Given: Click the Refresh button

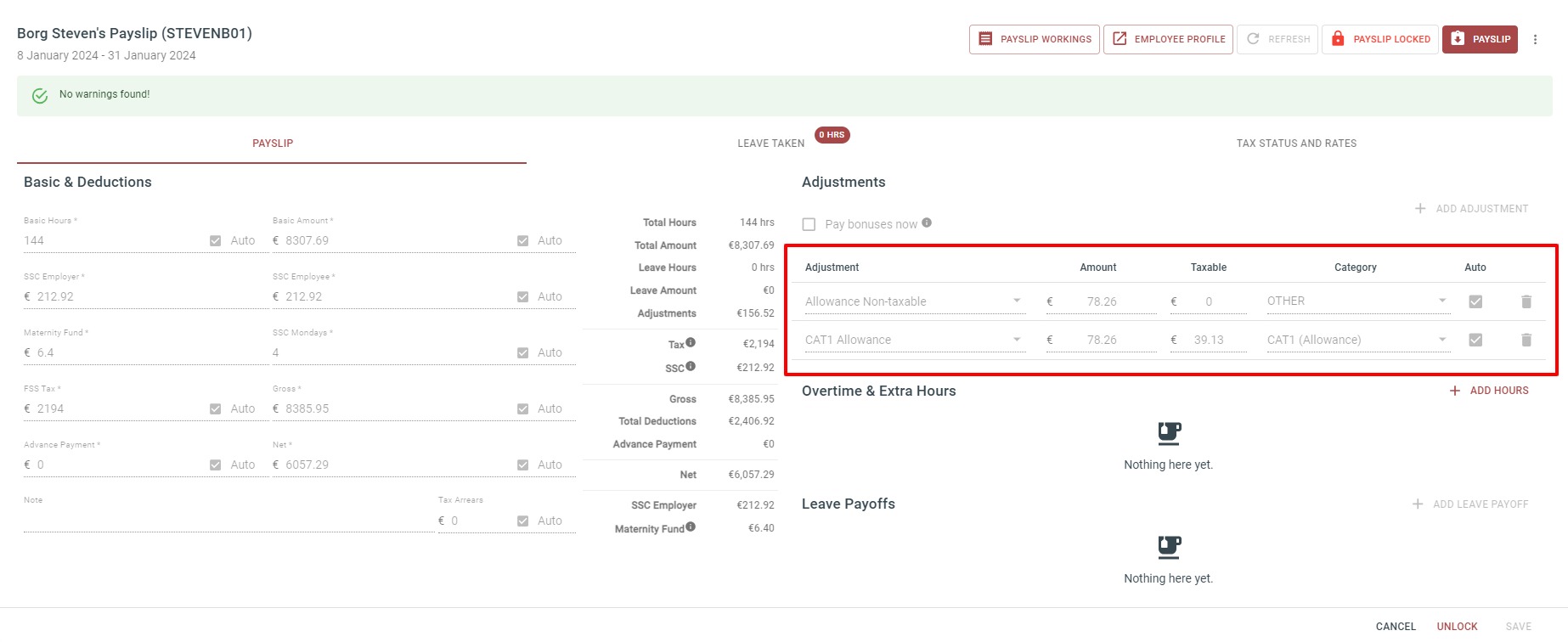Looking at the screenshot, I should pyautogui.click(x=1278, y=39).
